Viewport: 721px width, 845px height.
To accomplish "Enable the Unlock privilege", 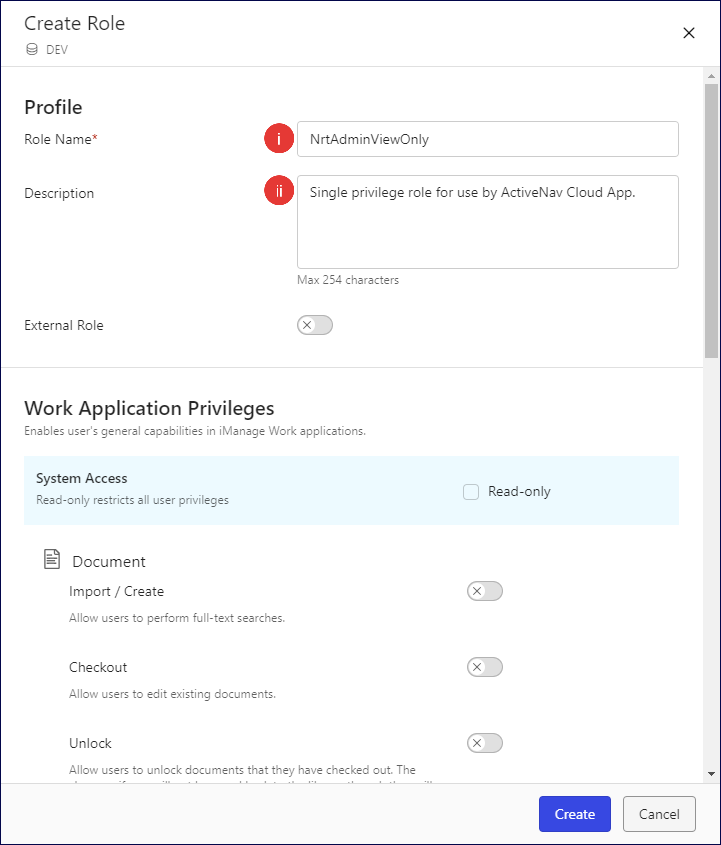I will 484,743.
